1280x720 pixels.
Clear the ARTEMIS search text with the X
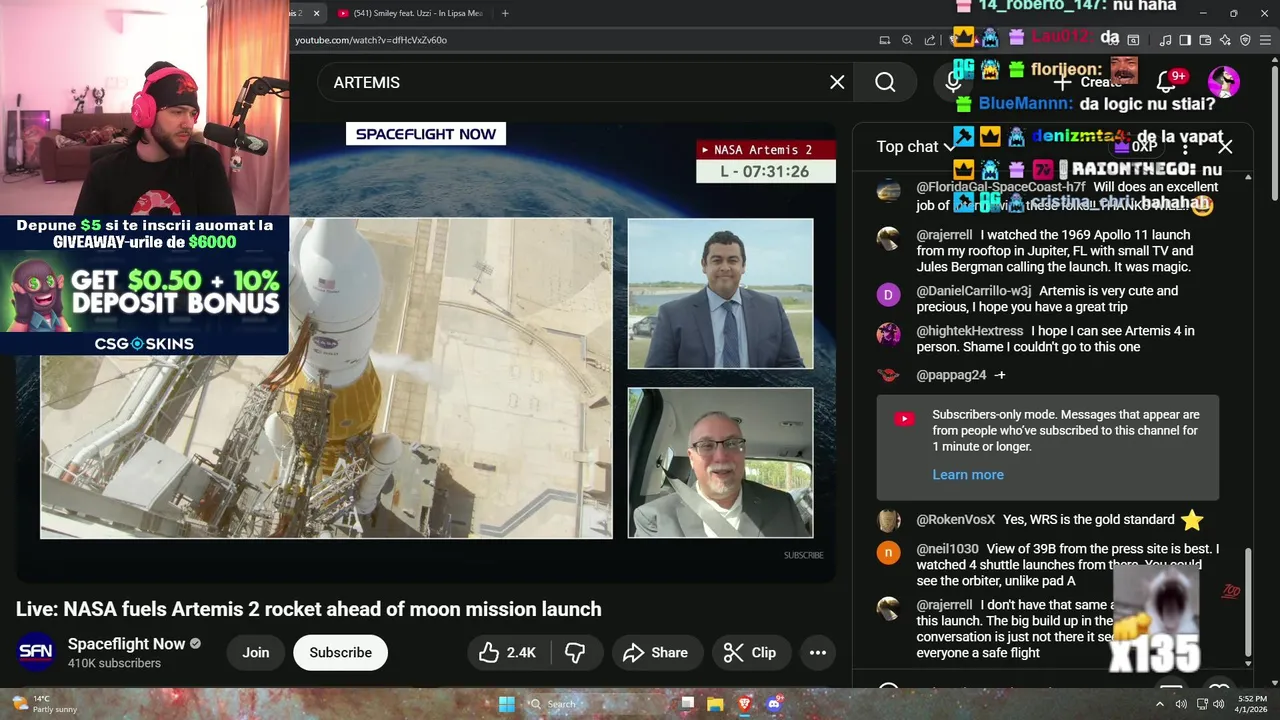(837, 82)
